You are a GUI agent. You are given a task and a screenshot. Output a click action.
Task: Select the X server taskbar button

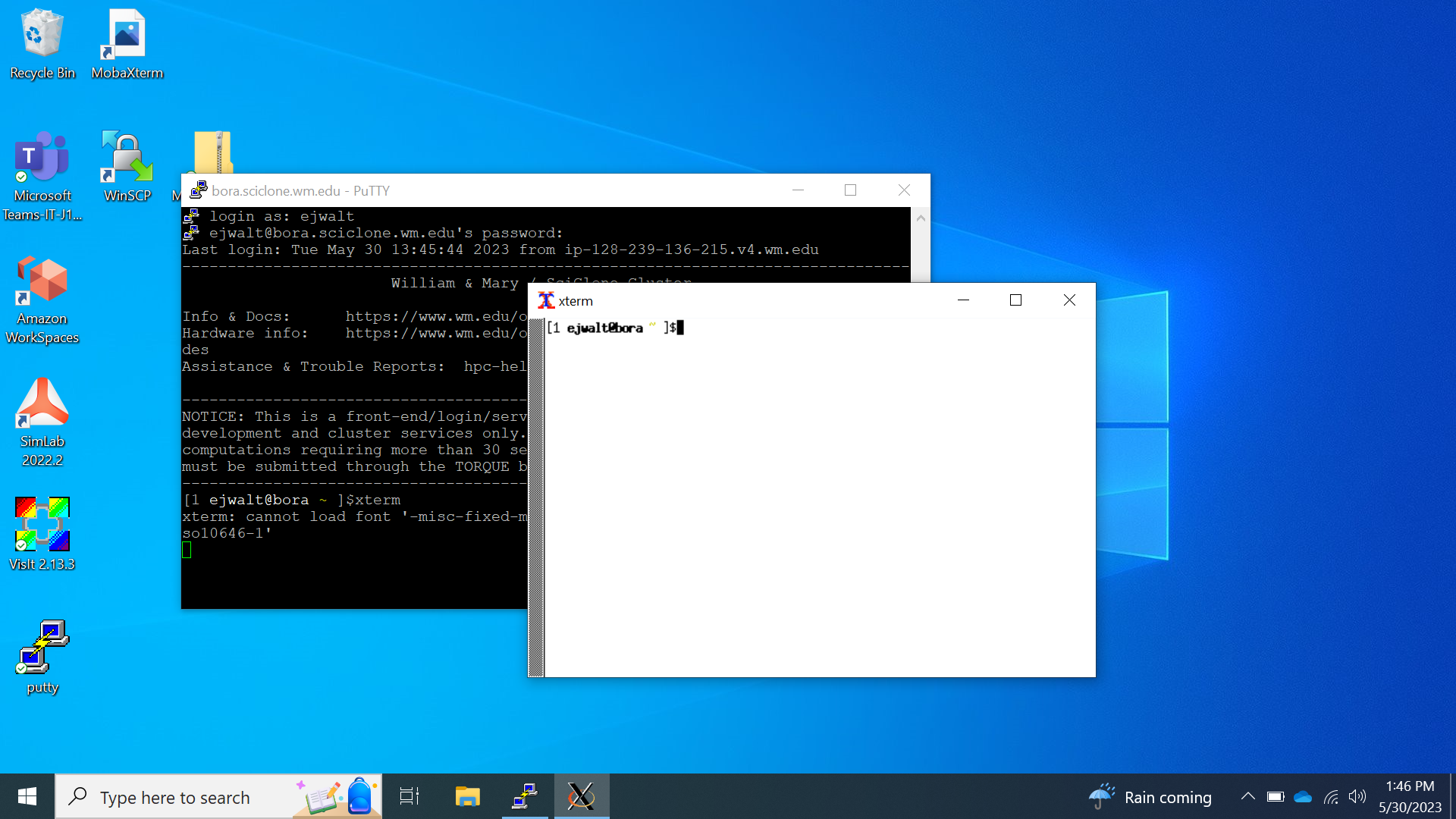pos(581,796)
